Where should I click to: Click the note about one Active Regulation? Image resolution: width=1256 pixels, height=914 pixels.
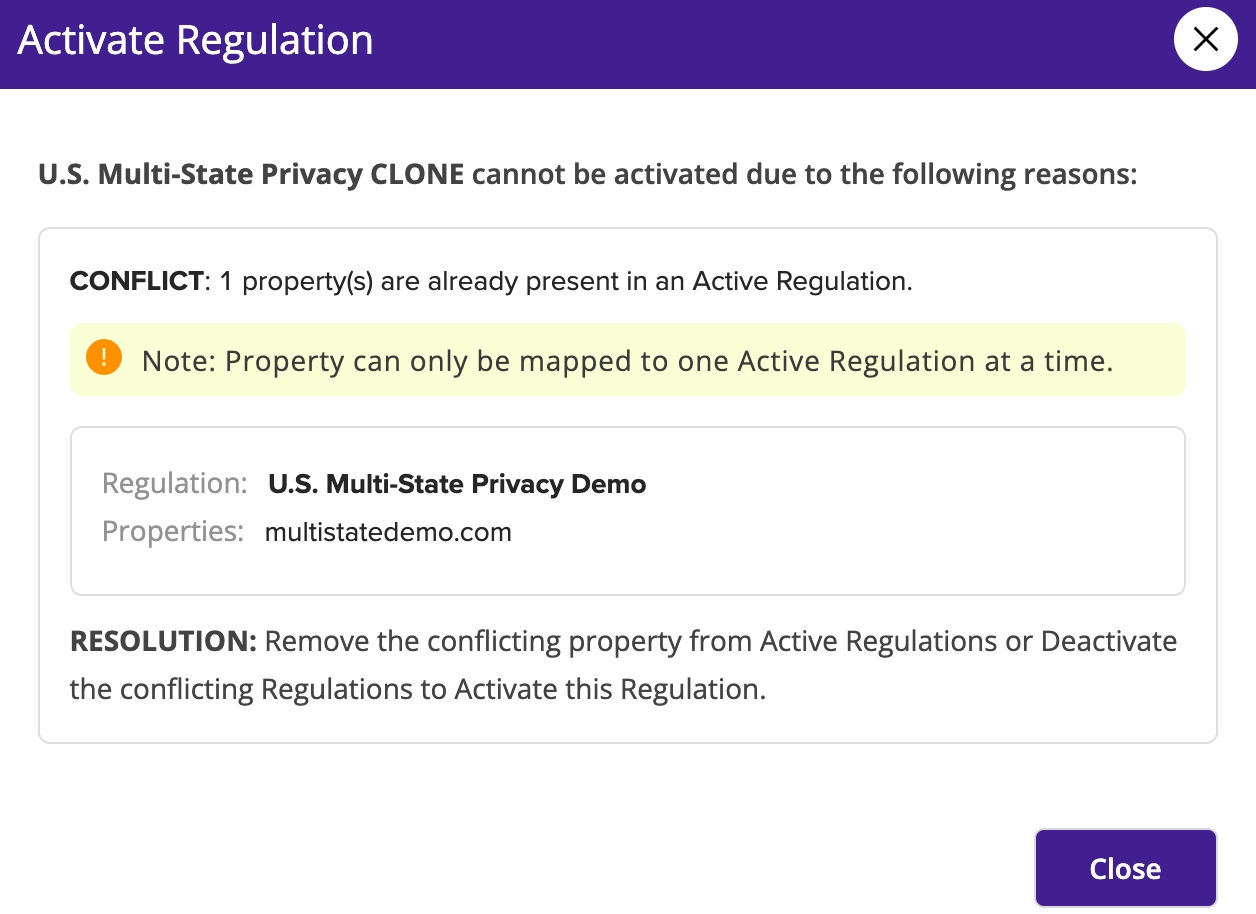[627, 360]
